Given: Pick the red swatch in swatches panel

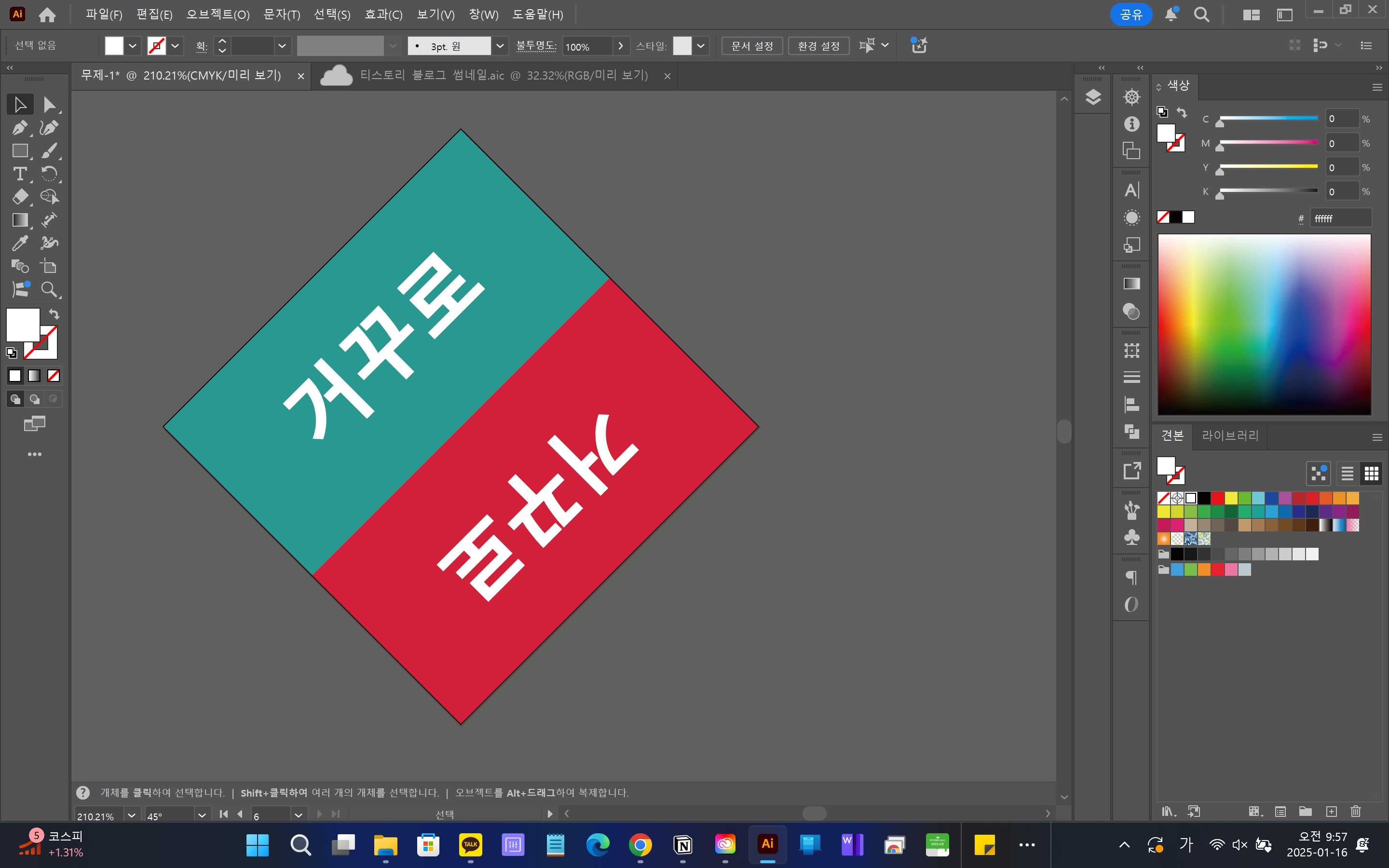Looking at the screenshot, I should click(1218, 498).
